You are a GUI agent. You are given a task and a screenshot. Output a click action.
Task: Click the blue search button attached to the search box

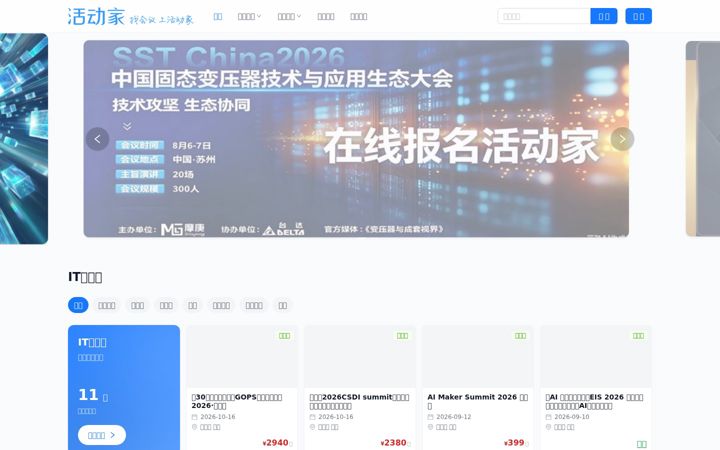(604, 16)
